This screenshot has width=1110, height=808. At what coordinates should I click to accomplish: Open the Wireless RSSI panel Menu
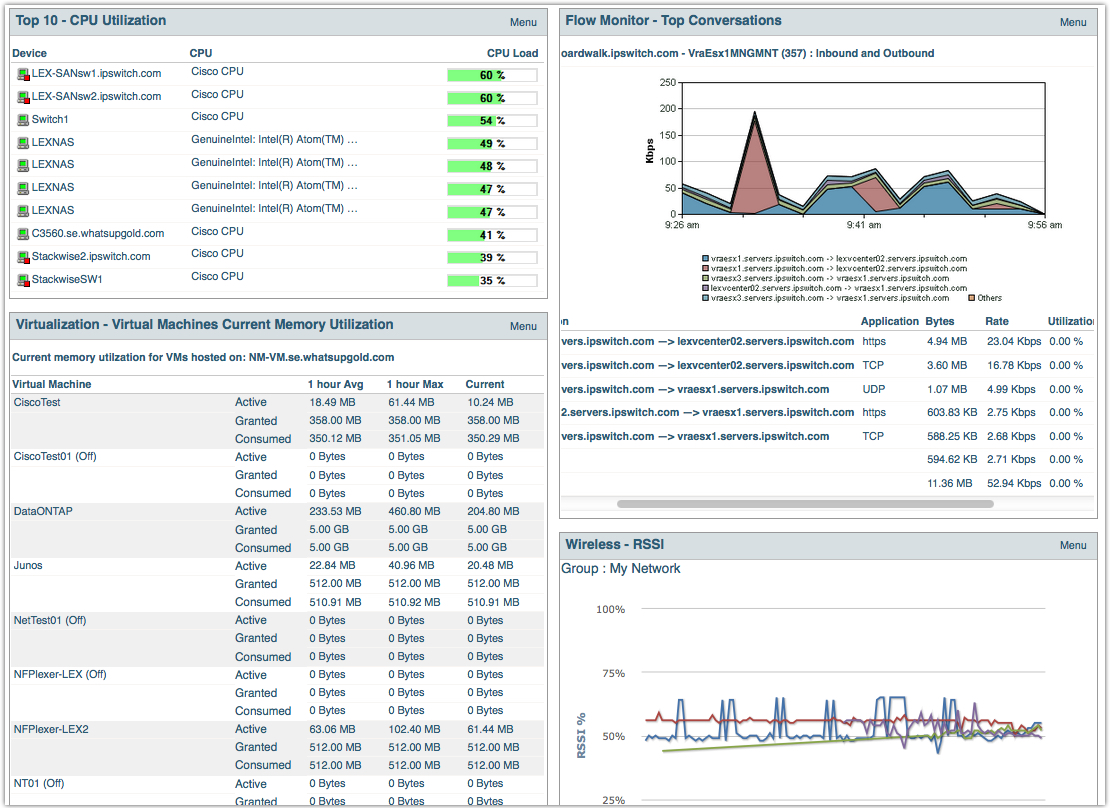1073,545
